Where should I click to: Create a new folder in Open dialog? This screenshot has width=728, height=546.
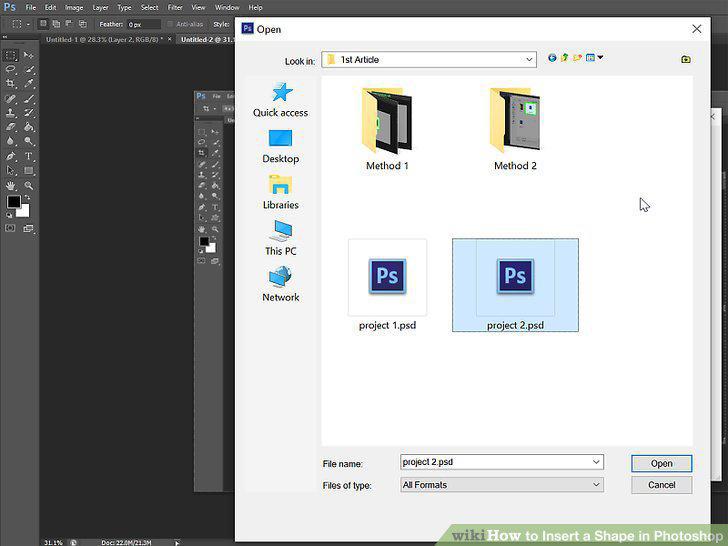tap(577, 58)
